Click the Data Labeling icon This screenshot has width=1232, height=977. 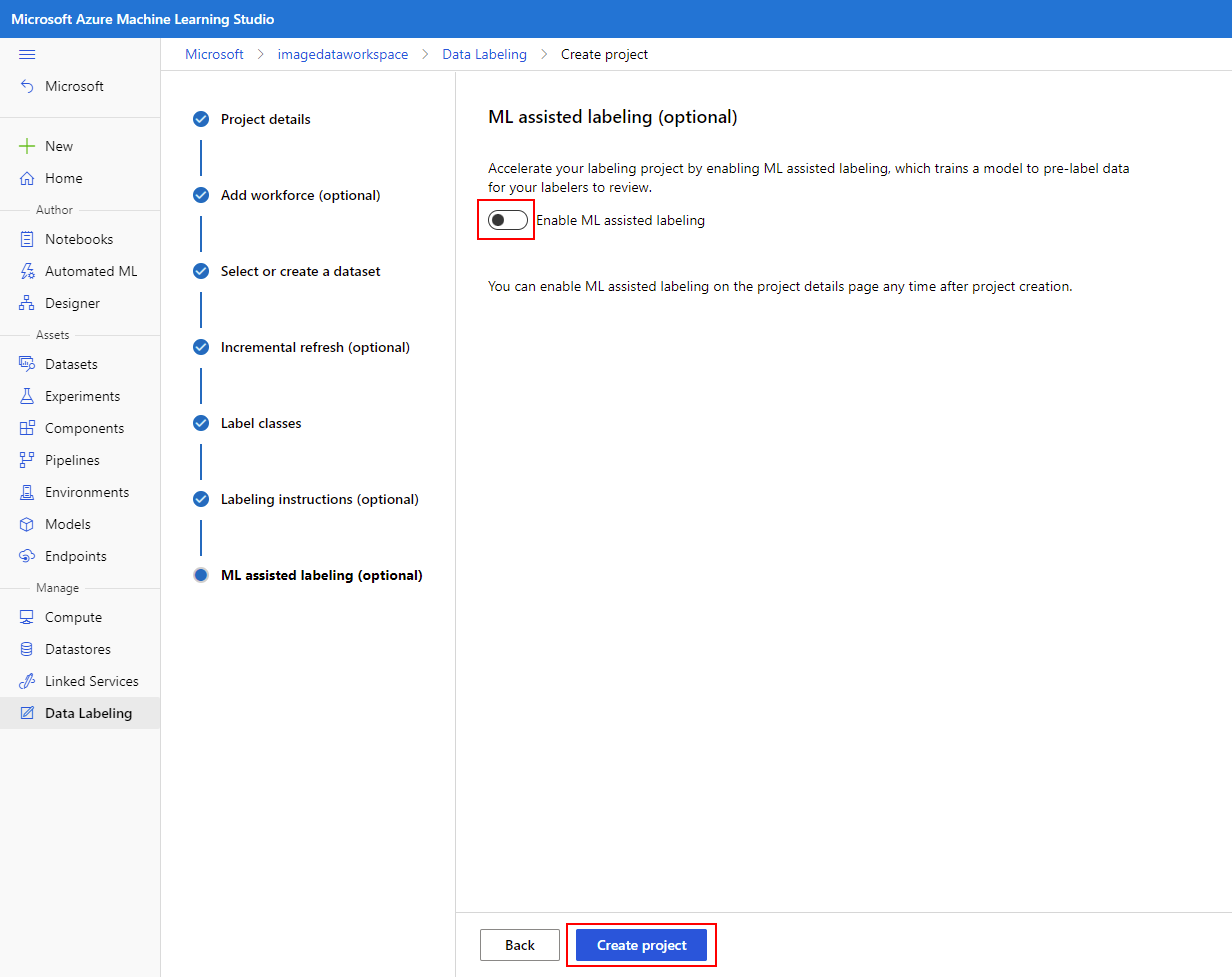pyautogui.click(x=27, y=713)
